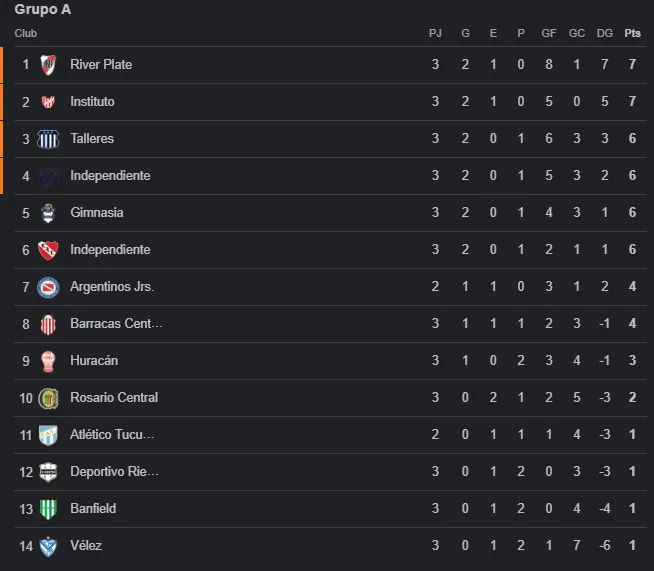The image size is (654, 571).
Task: Click the Rosario Central crest
Action: point(48,398)
